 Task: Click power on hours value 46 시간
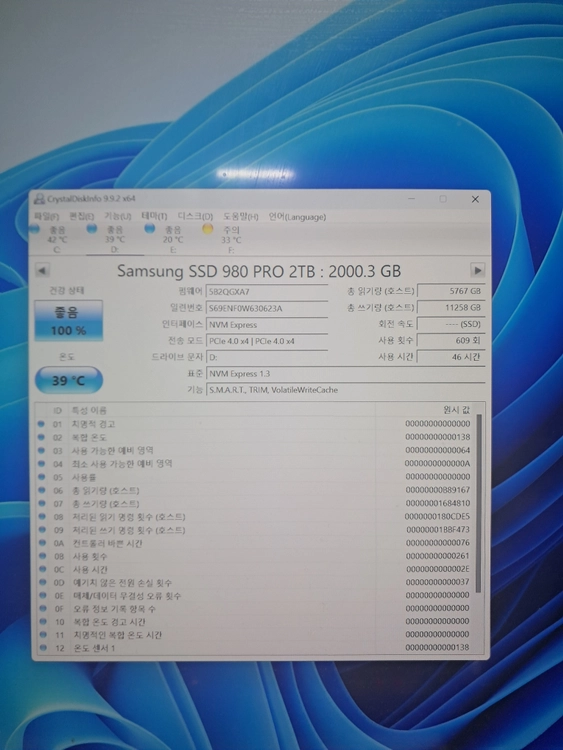tap(451, 357)
